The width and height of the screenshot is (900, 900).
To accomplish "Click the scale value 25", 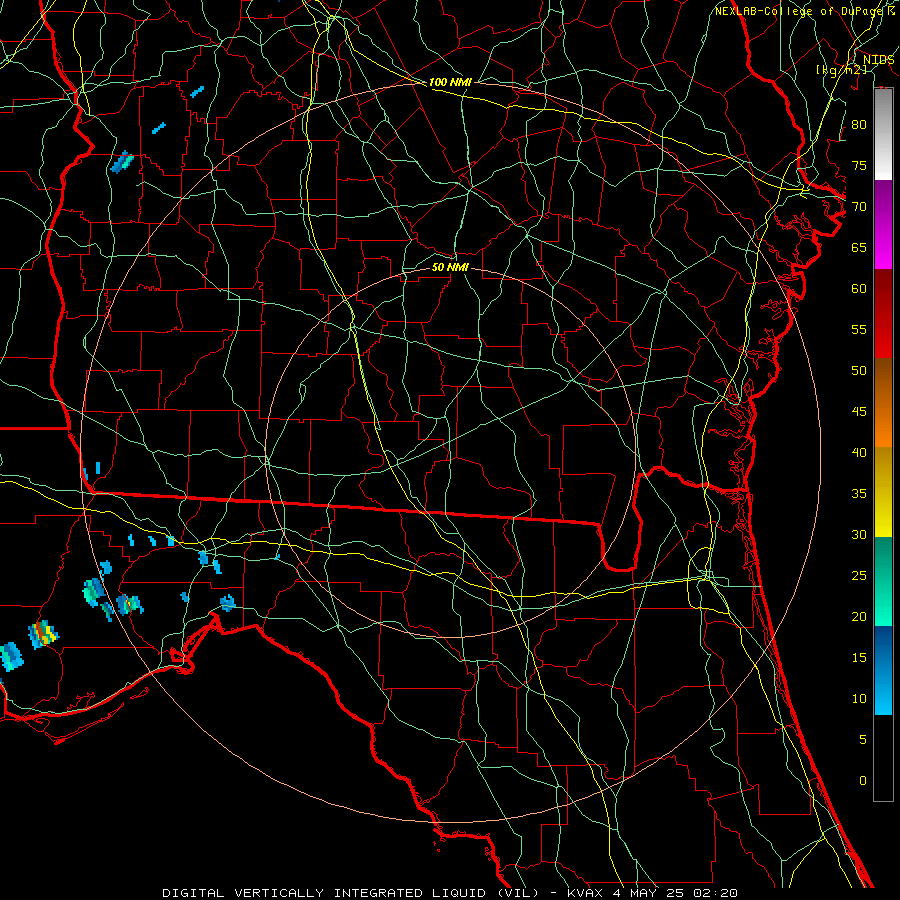I will click(x=859, y=575).
